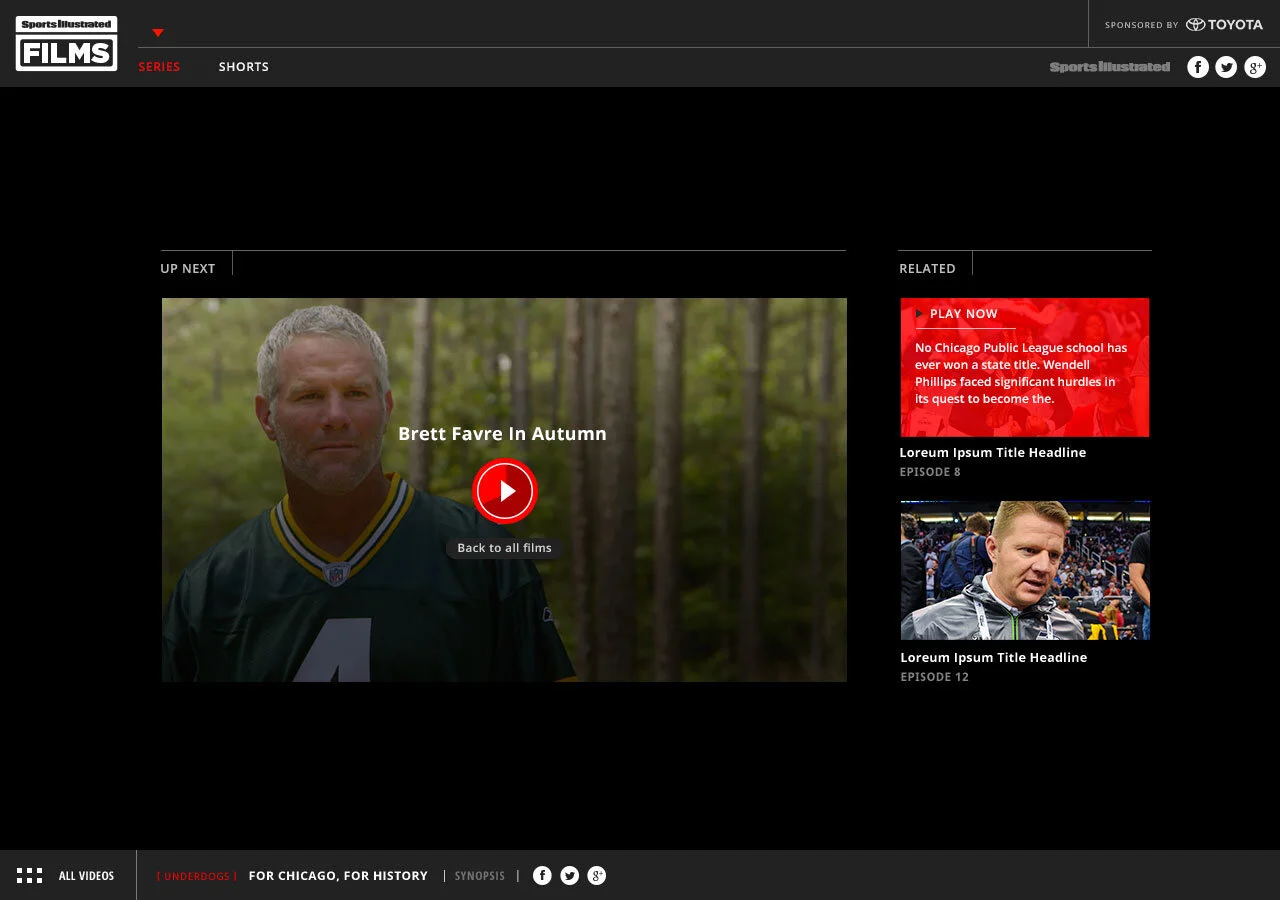
Task: Open the Underdogs series label
Action: coord(197,876)
